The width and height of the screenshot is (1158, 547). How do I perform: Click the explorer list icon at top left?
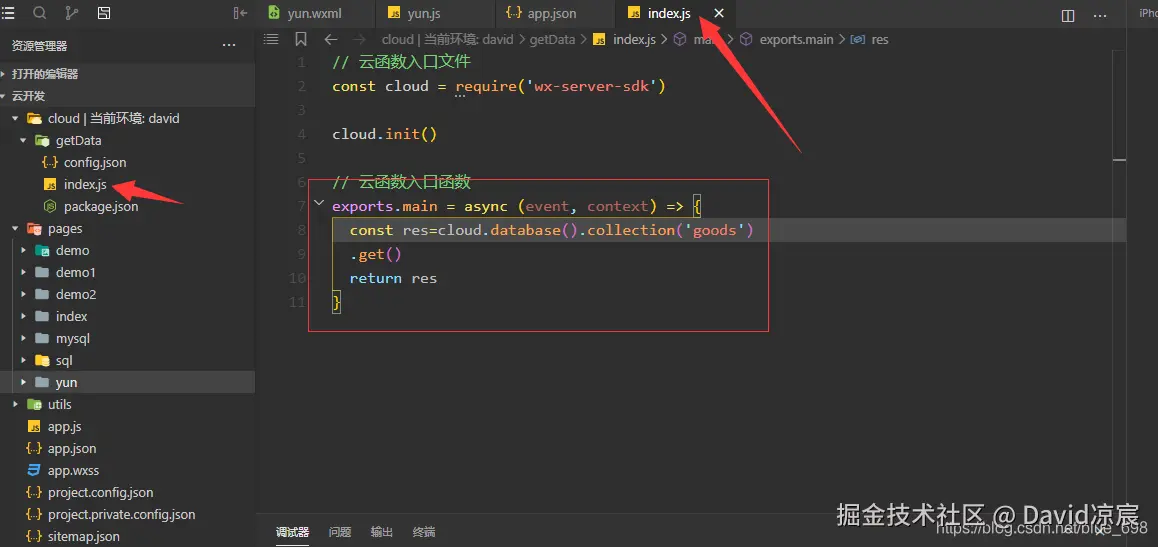pos(7,13)
